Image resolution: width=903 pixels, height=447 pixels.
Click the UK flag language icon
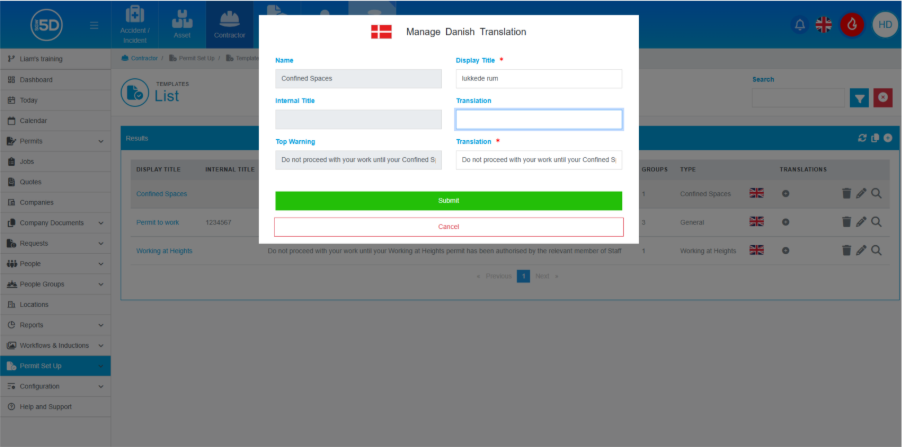click(x=825, y=24)
